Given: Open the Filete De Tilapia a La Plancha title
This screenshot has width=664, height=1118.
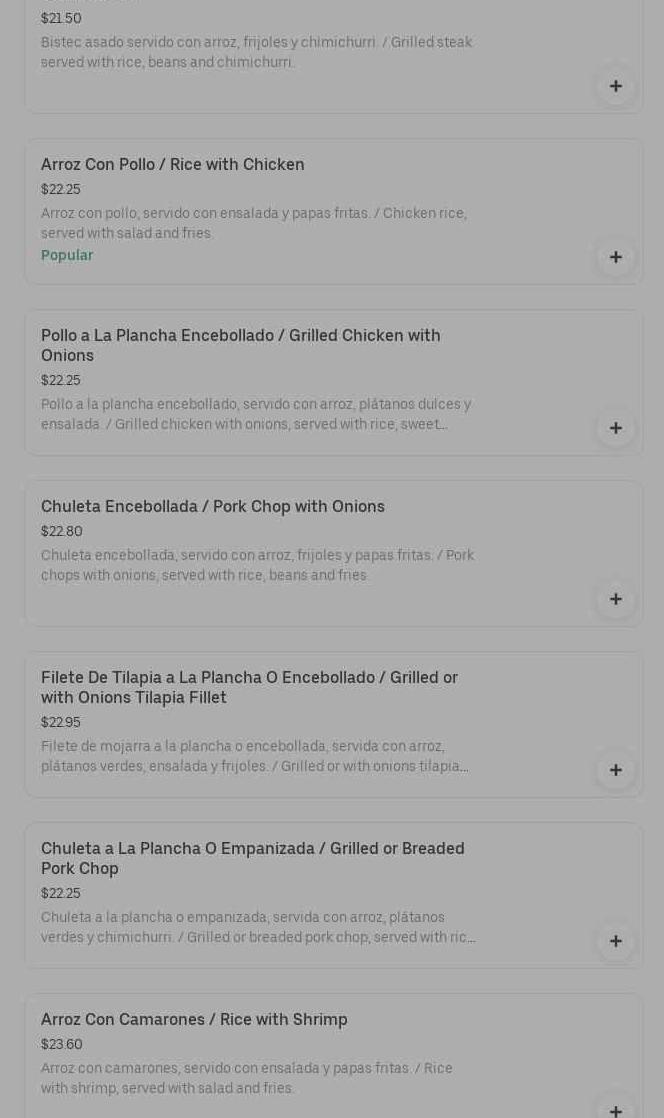Looking at the screenshot, I should (249, 687).
